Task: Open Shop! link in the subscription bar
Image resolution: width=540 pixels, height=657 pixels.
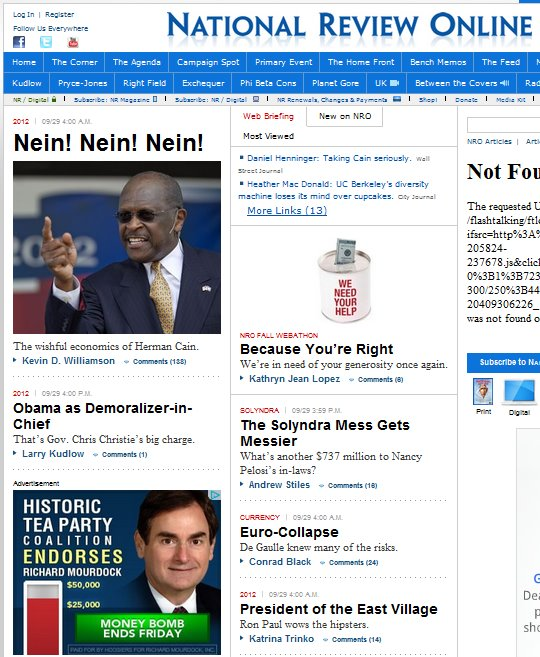Action: 428,99
